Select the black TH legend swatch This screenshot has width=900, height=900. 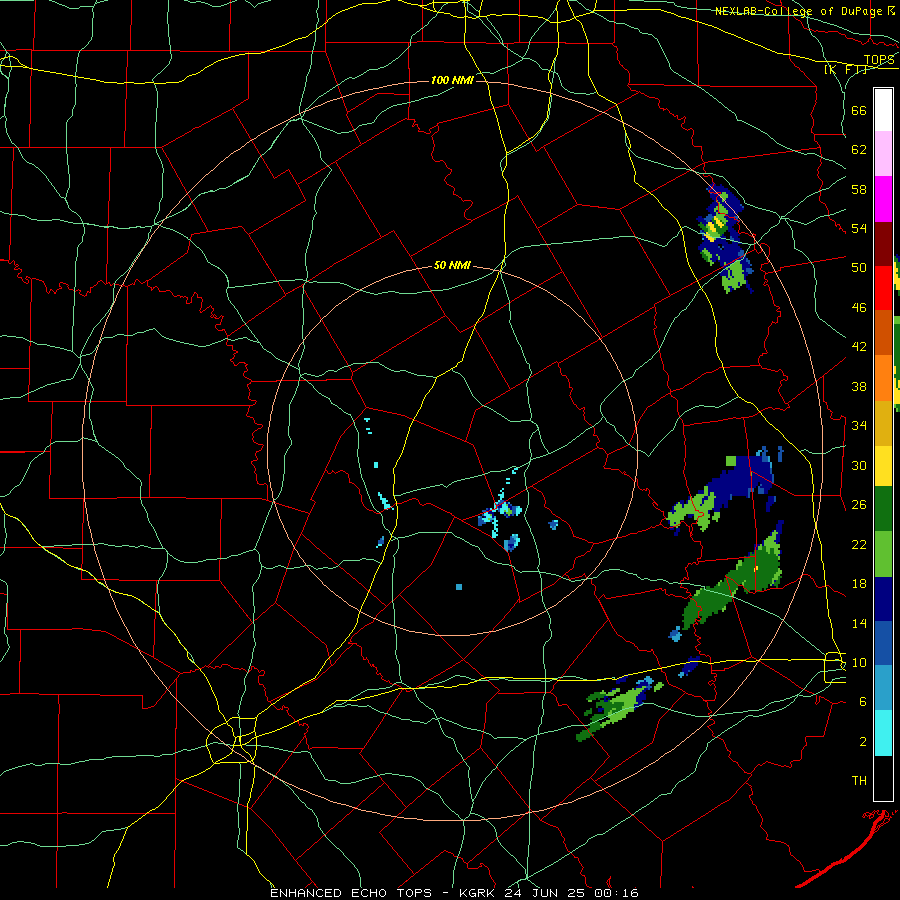click(x=883, y=778)
